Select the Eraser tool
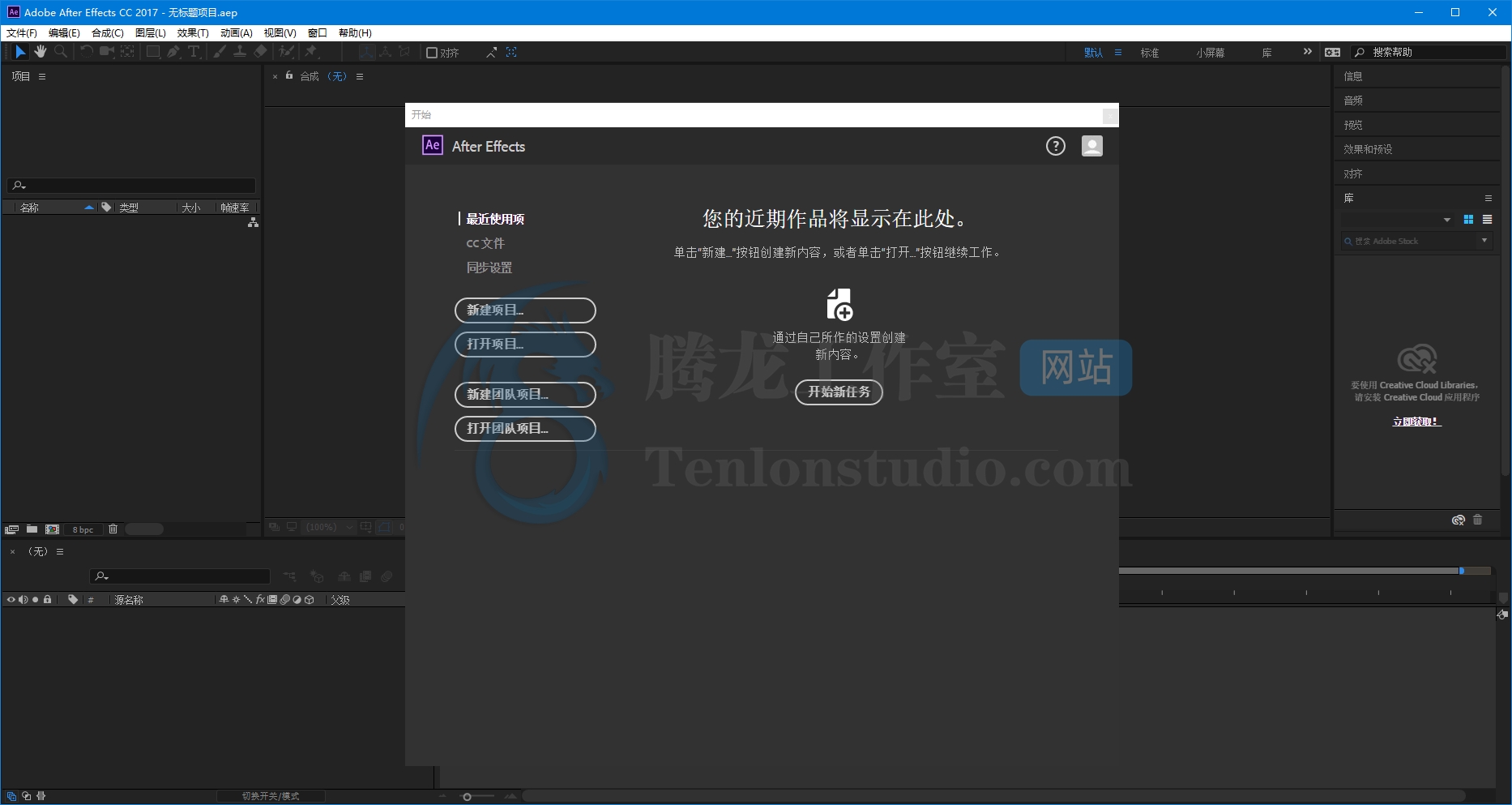Image resolution: width=1512 pixels, height=805 pixels. pyautogui.click(x=260, y=52)
